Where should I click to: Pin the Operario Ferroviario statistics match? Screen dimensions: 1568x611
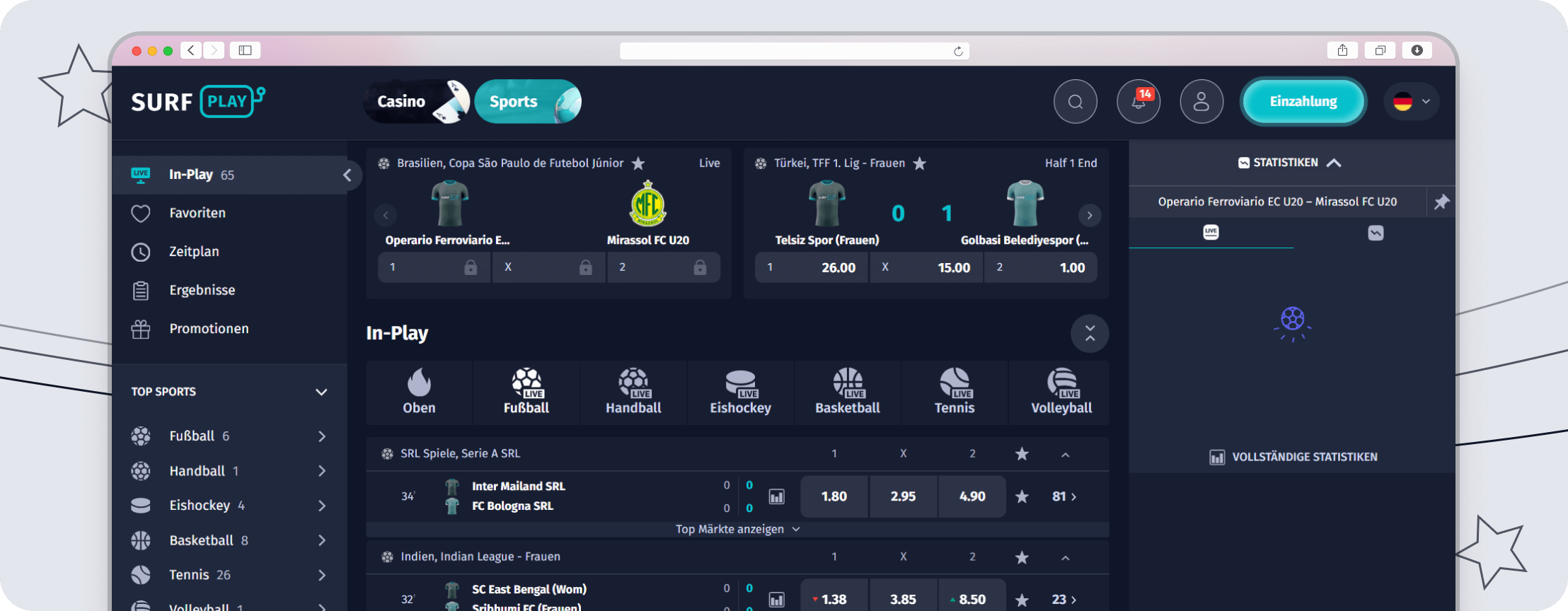[1441, 202]
